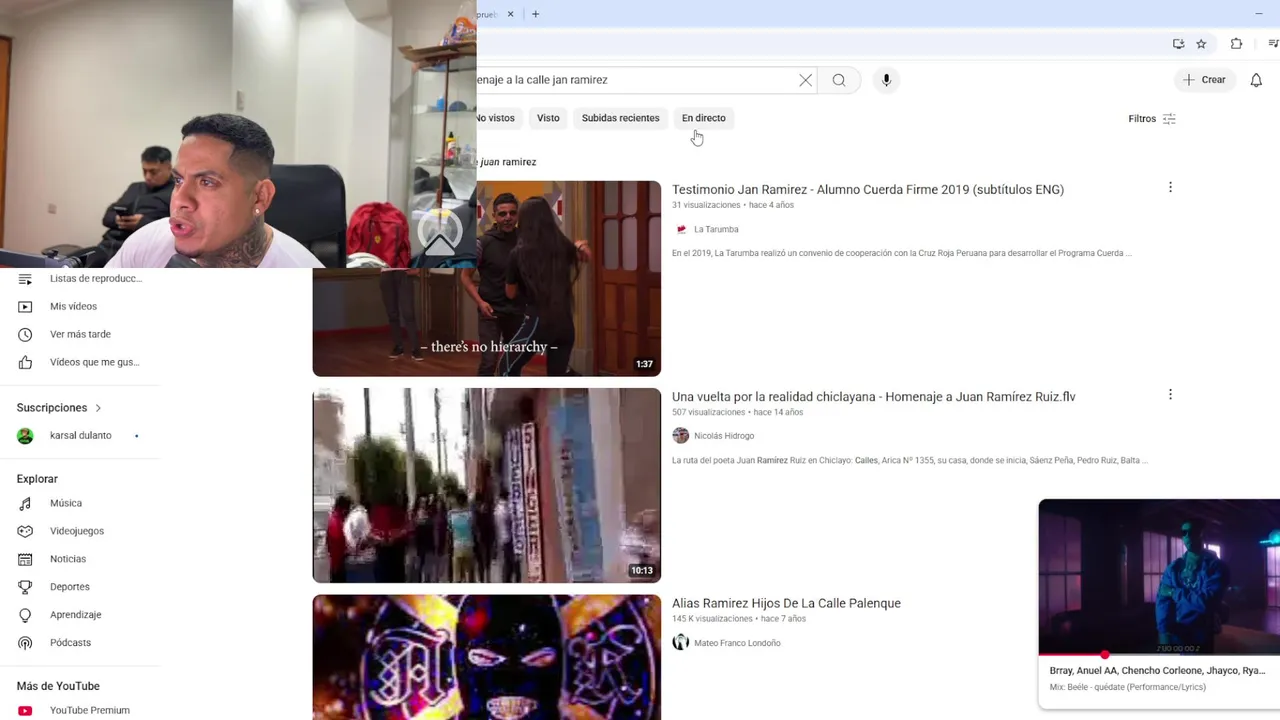
Task: Select the Visto filter chip
Action: pyautogui.click(x=548, y=118)
